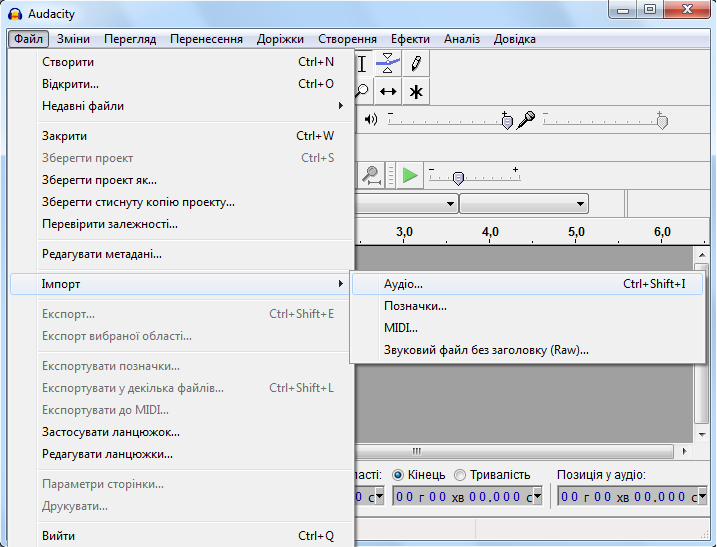This screenshot has width=717, height=547.
Task: Open the Перенесення menu
Action: pos(206,39)
